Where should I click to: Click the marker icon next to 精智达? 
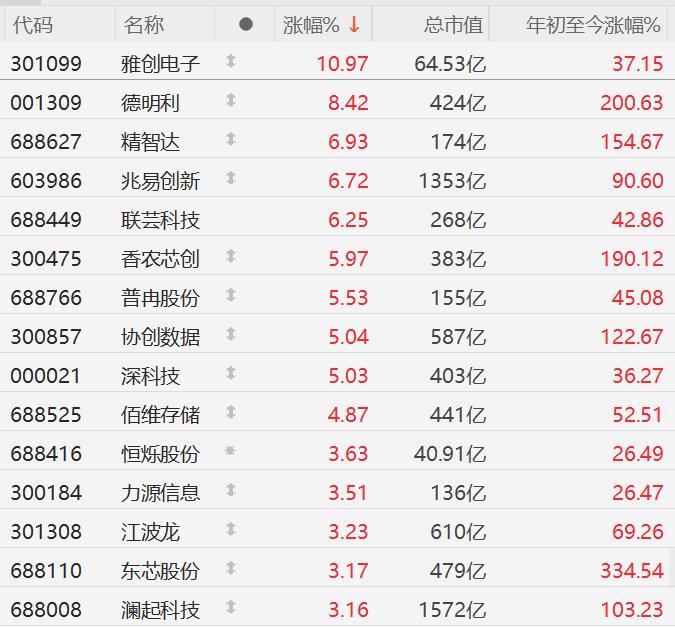(x=231, y=139)
